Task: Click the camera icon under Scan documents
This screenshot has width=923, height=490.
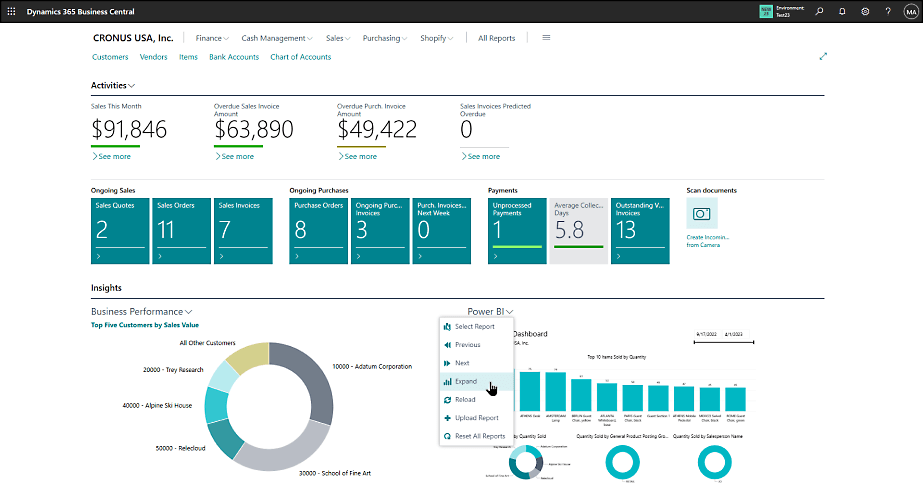Action: [702, 213]
